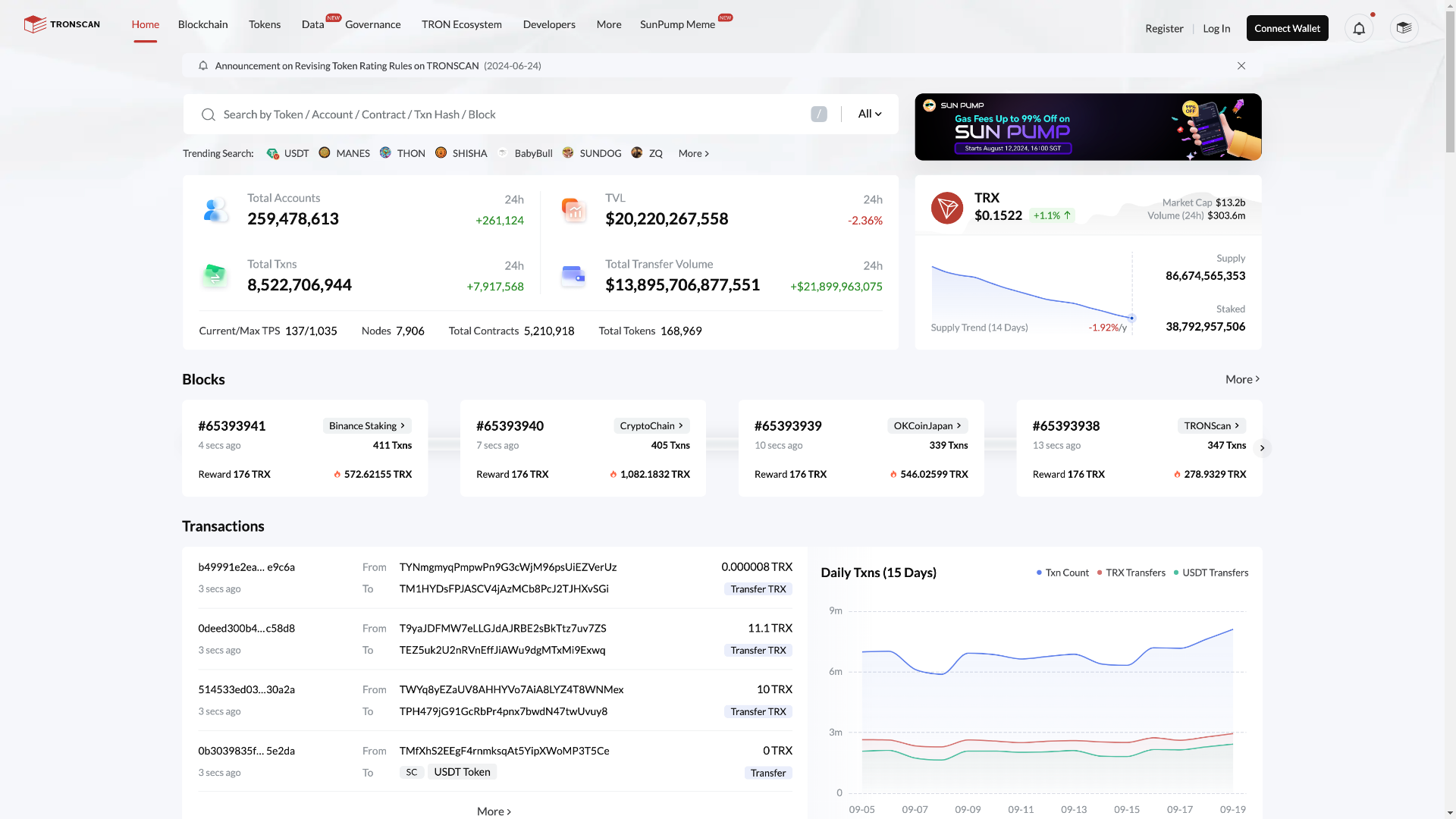Click More under Transactions list
This screenshot has height=819, width=1456.
point(494,811)
